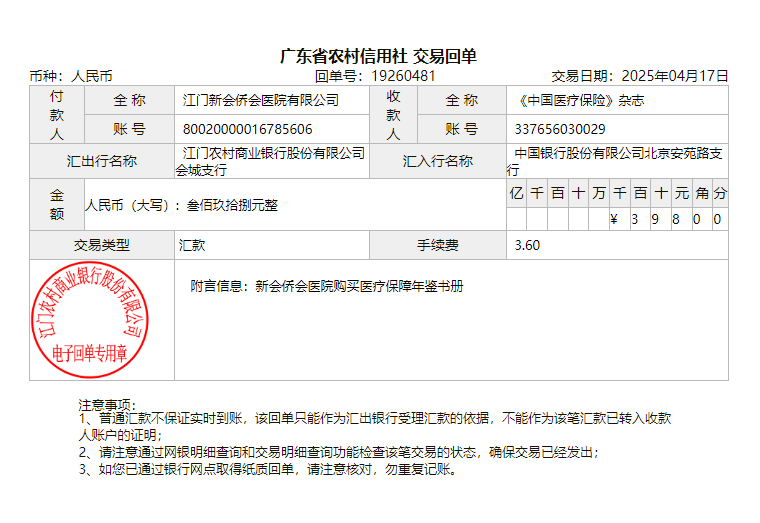Select the receiving bank 中国银行股份有限公司北京安苑路支行
This screenshot has height=523, width=760.
tap(615, 161)
